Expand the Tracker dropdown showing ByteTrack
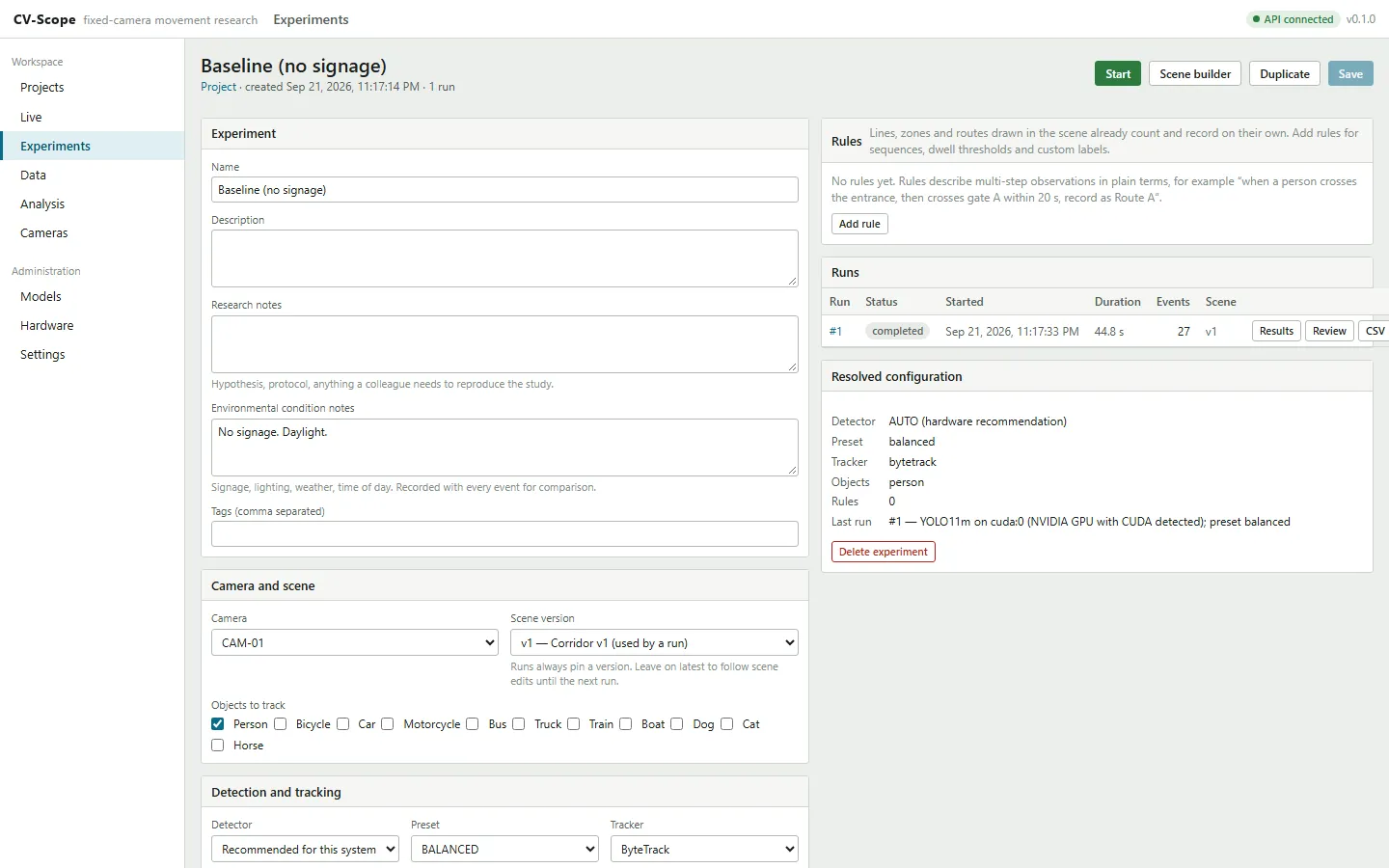Viewport: 1389px width, 868px height. (x=704, y=849)
